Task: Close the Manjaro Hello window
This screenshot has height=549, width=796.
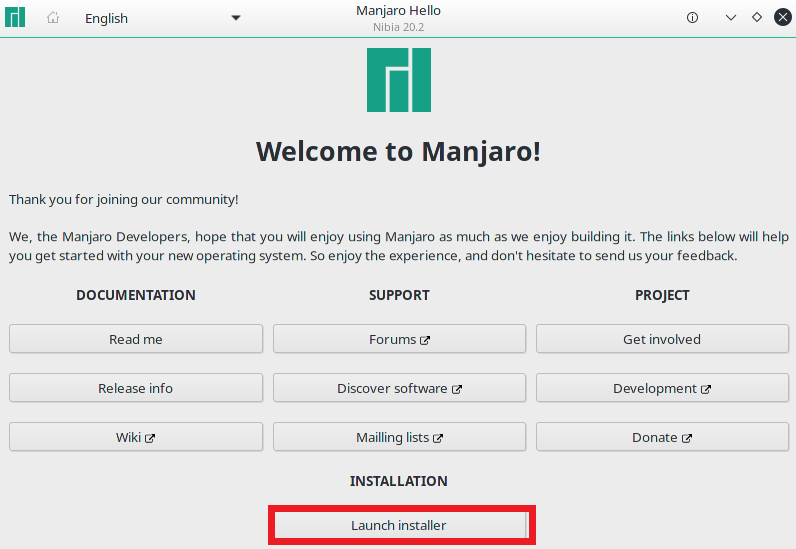Action: pos(783,17)
